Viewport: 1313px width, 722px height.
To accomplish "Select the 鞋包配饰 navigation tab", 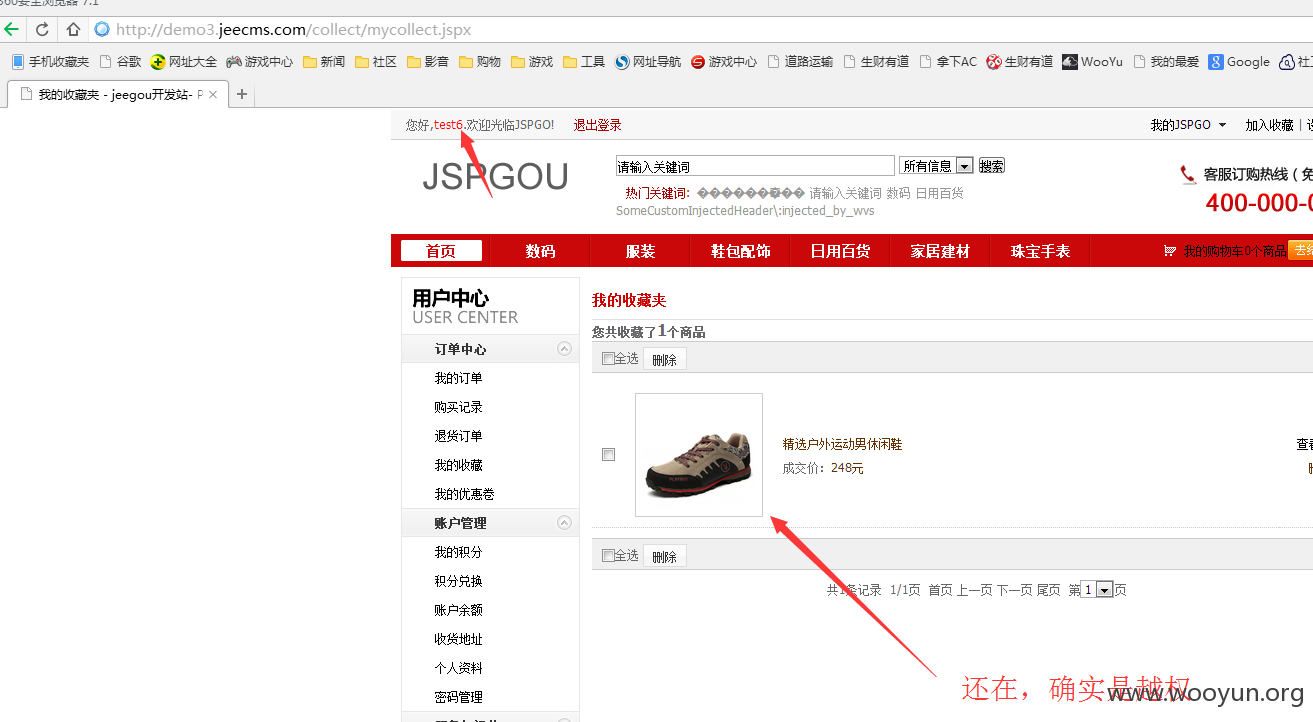I will [741, 251].
